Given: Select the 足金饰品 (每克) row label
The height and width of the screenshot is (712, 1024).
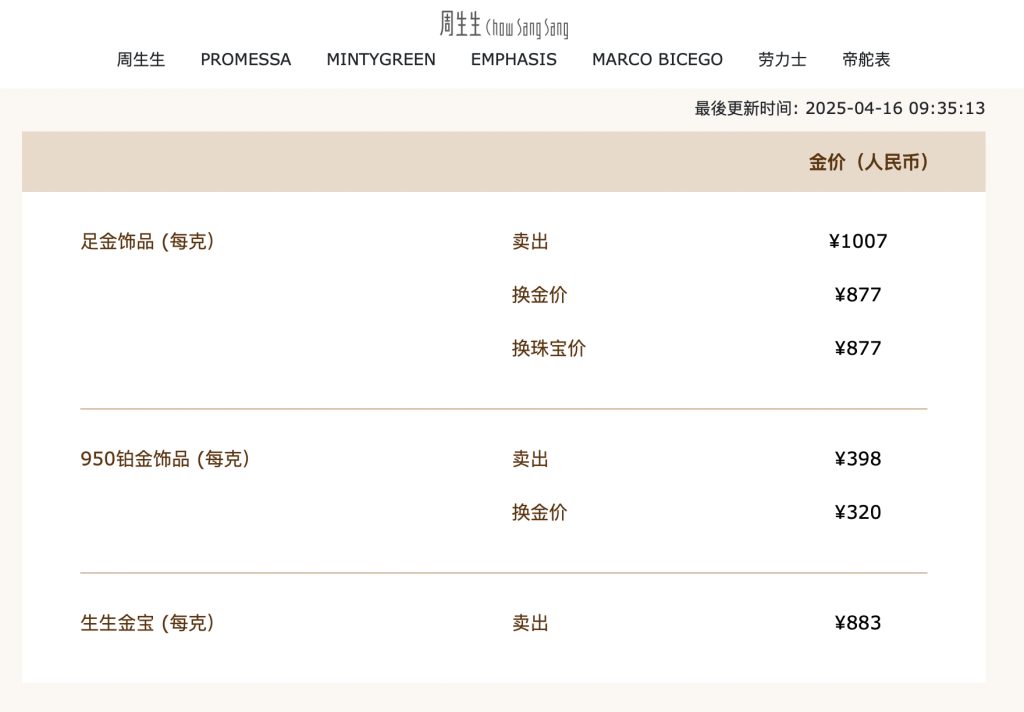Looking at the screenshot, I should click(148, 241).
